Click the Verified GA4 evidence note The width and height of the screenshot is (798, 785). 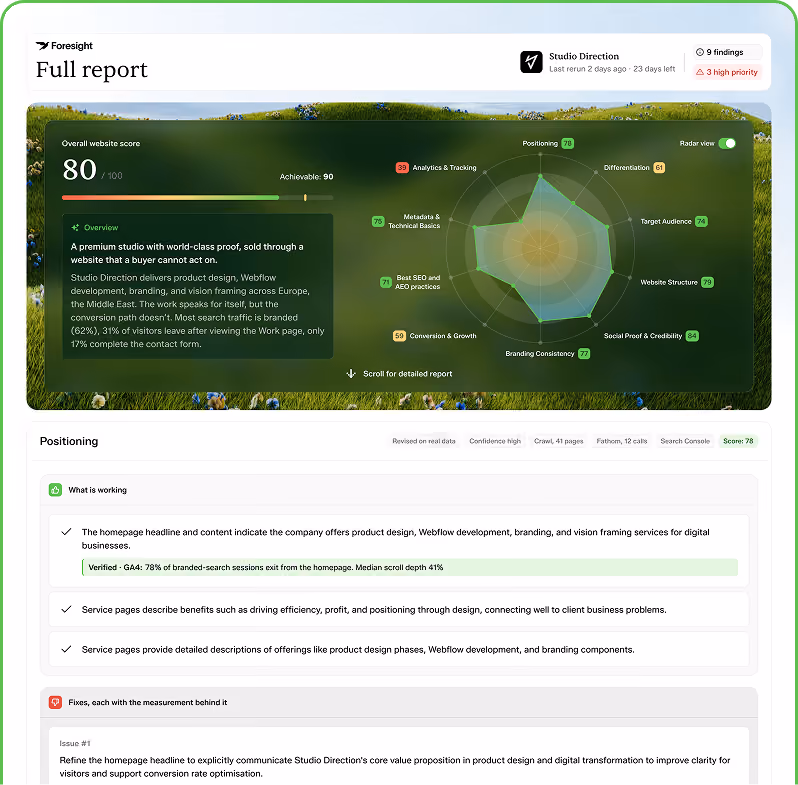(x=410, y=567)
